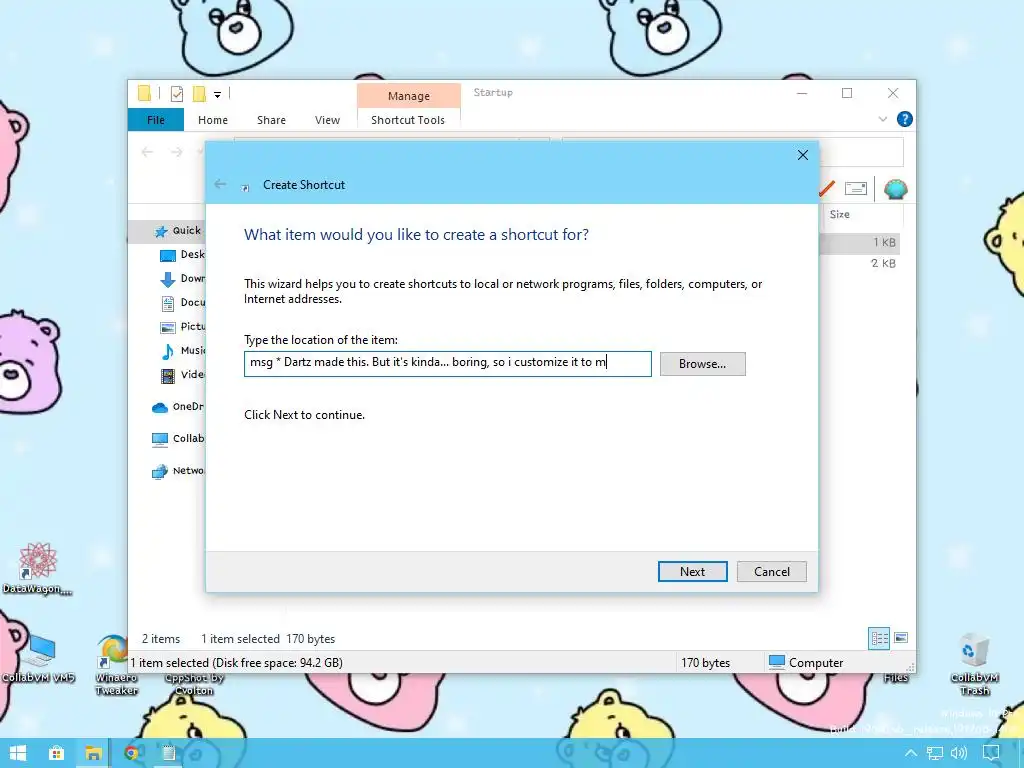
Task: Click the wizard back arrow
Action: [x=221, y=184]
